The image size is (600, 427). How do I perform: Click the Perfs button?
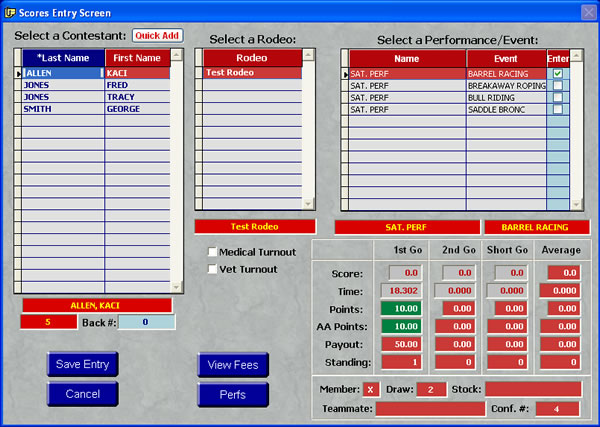(233, 394)
